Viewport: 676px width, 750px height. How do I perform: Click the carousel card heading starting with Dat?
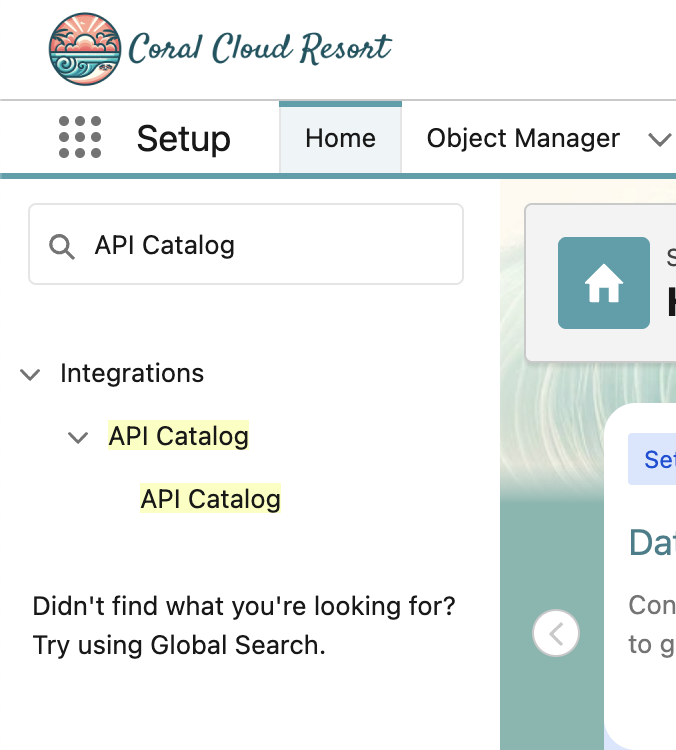click(x=652, y=543)
